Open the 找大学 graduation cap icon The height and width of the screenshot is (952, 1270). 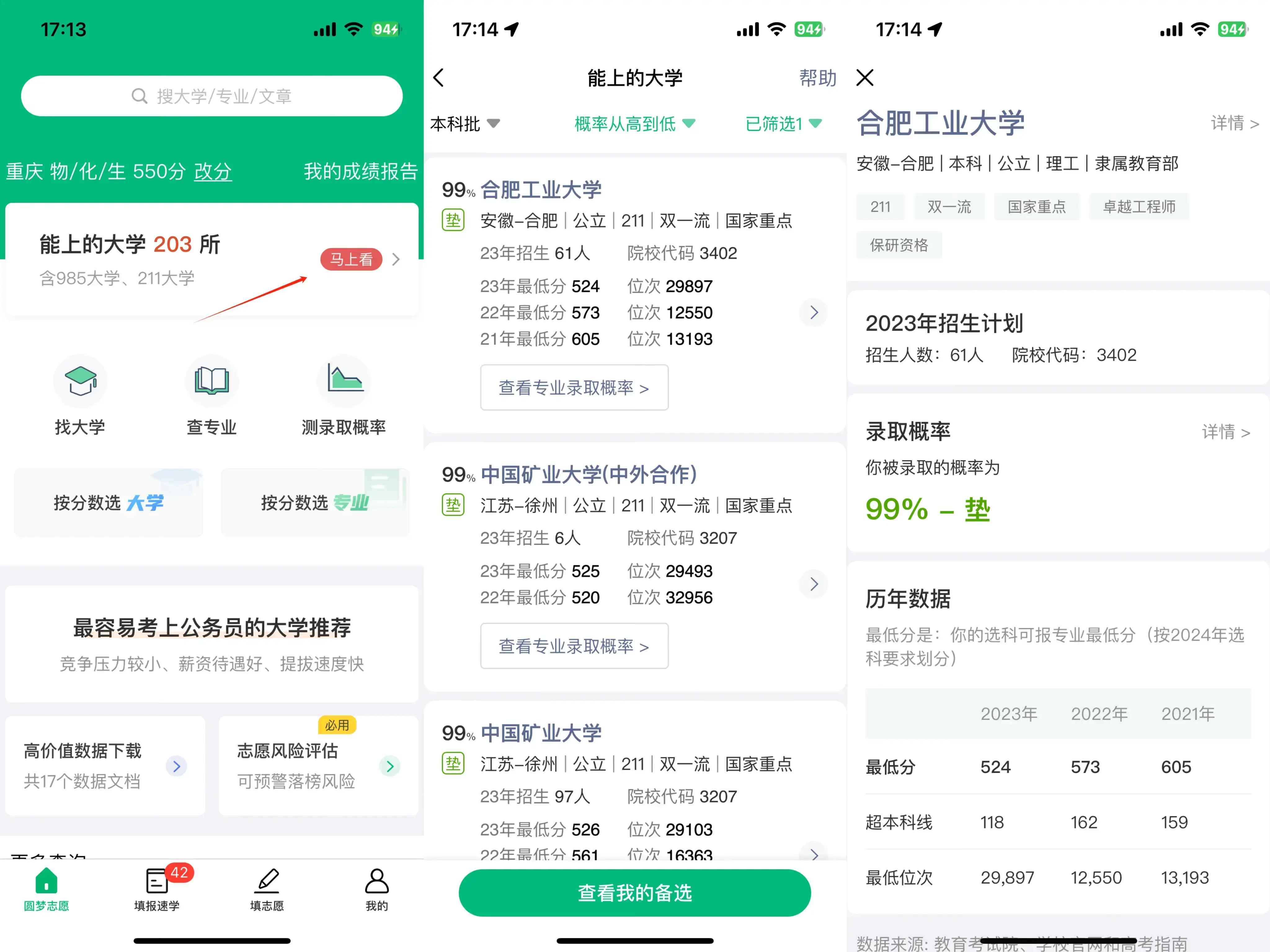(80, 381)
